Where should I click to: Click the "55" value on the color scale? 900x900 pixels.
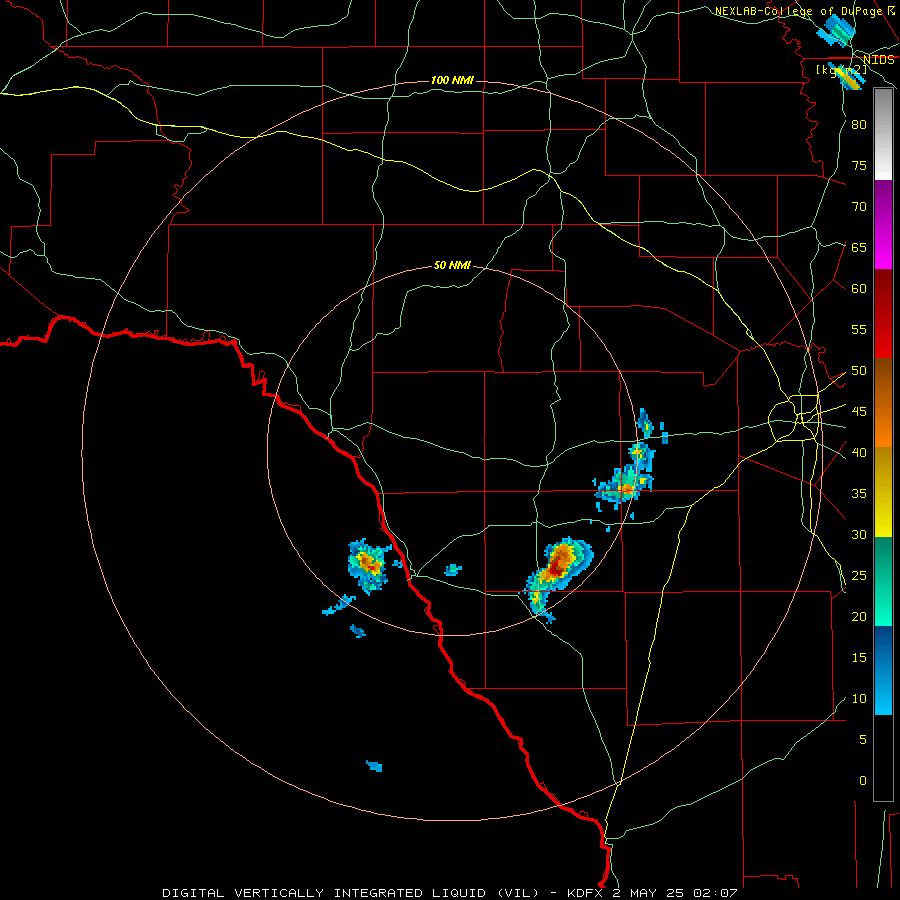tap(859, 330)
